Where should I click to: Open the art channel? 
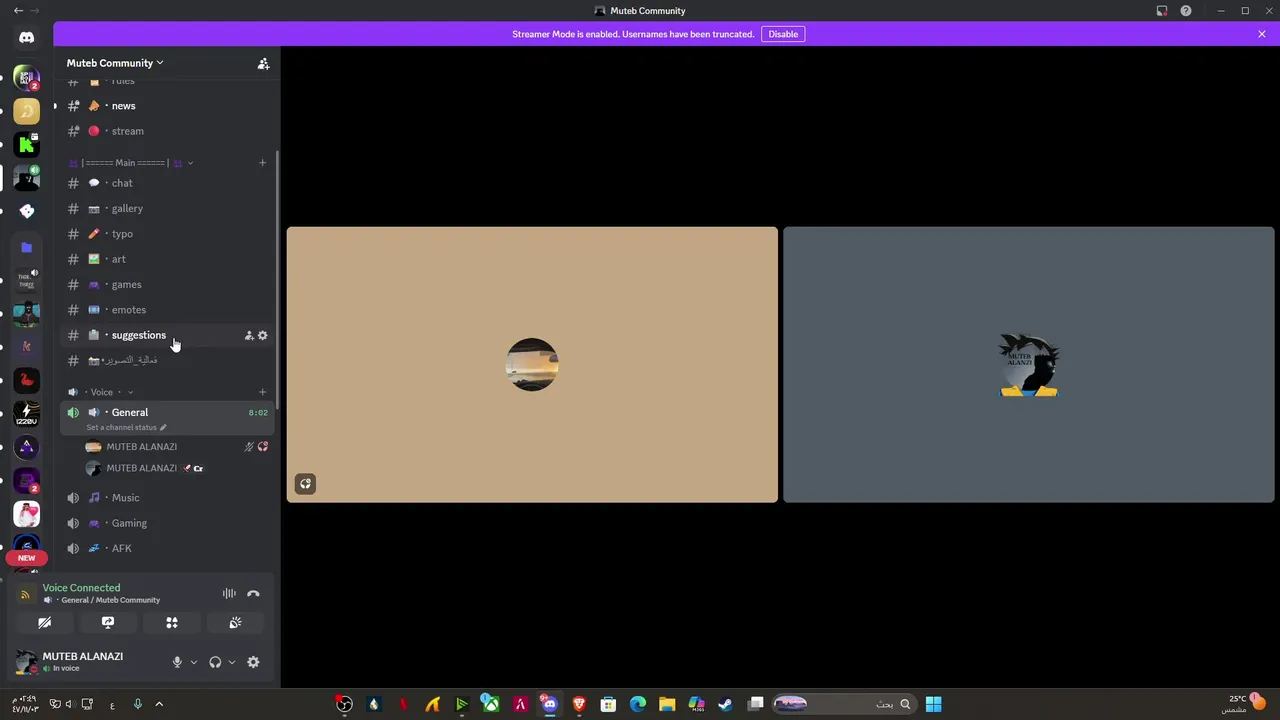[x=167, y=259]
